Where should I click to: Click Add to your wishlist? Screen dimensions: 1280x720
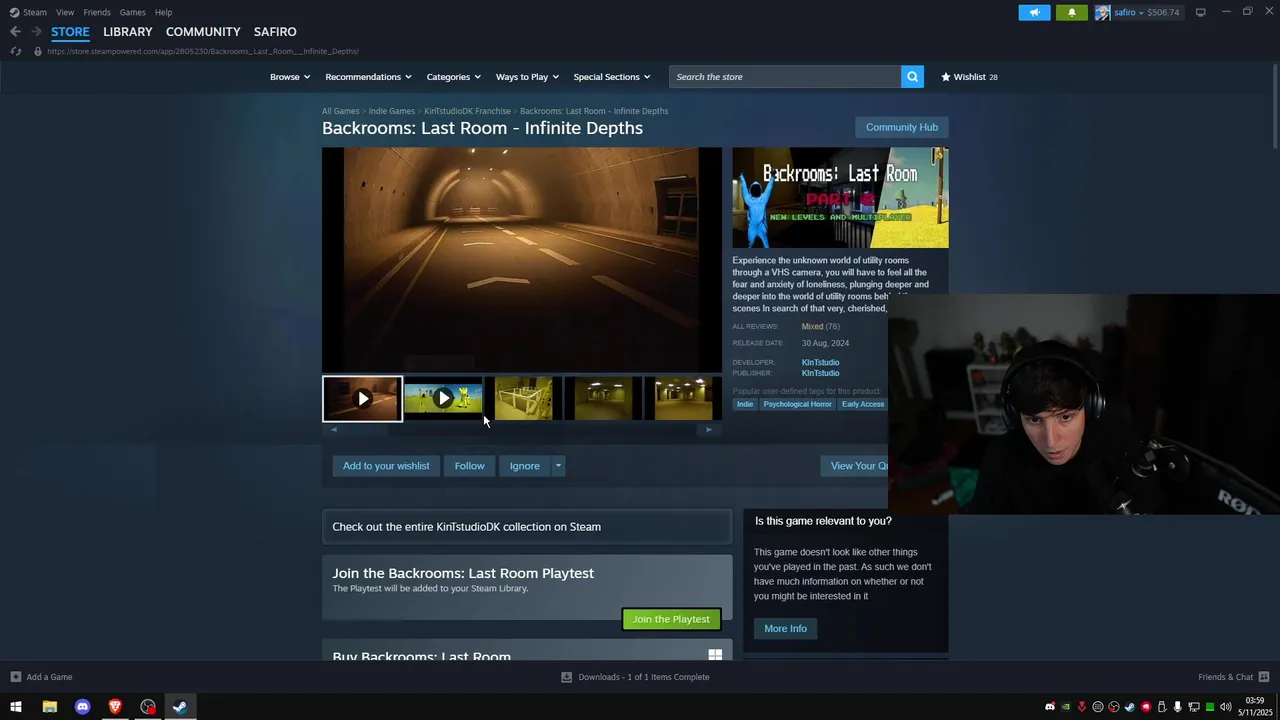click(386, 466)
